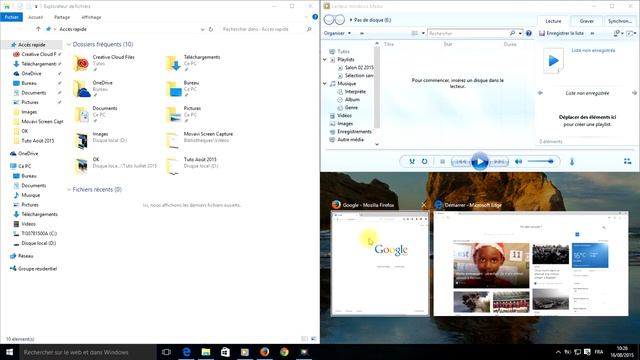Switch to the Synchroniser tab in Media Player

pyautogui.click(x=620, y=21)
